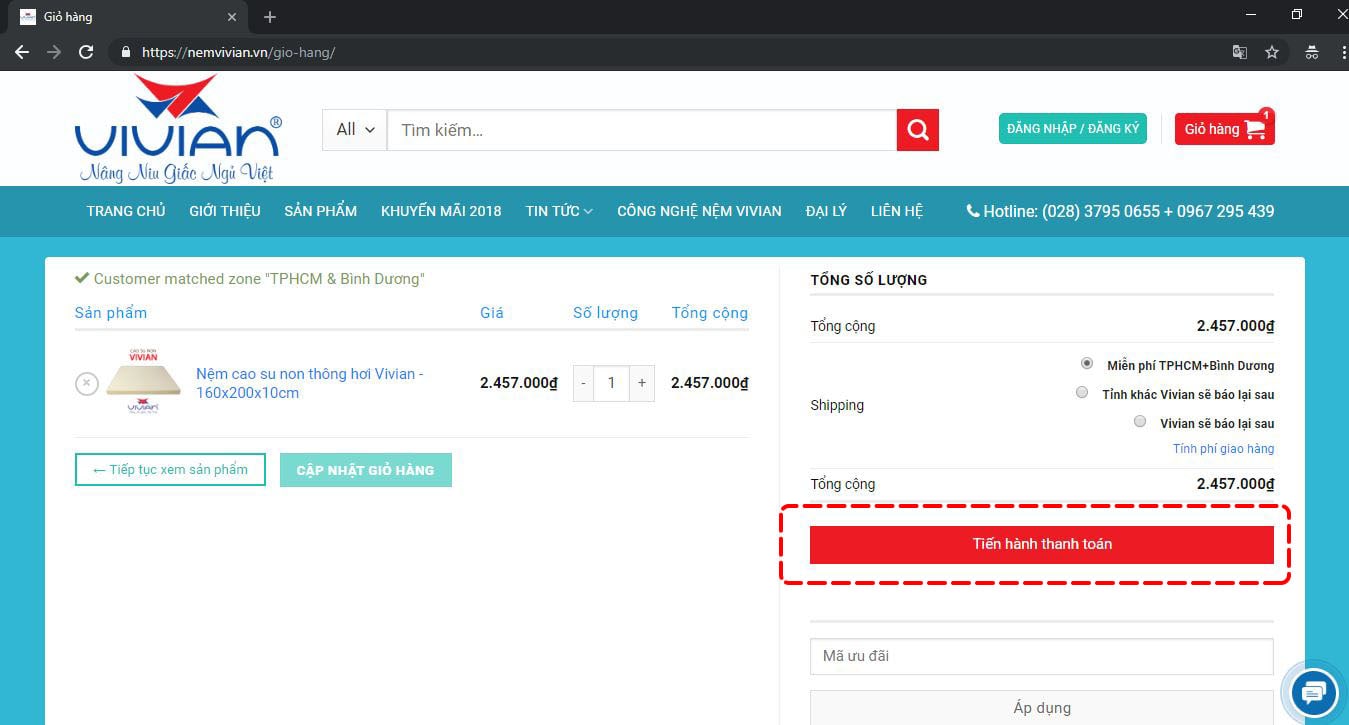1349x725 pixels.
Task: Open the Chrome three-dot menu
Action: point(1343,52)
